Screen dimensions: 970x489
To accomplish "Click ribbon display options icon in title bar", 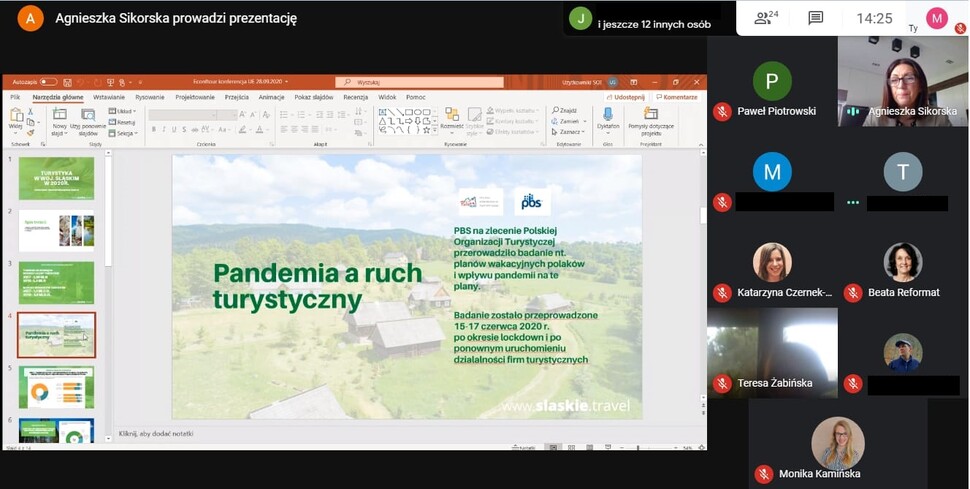I will click(633, 82).
